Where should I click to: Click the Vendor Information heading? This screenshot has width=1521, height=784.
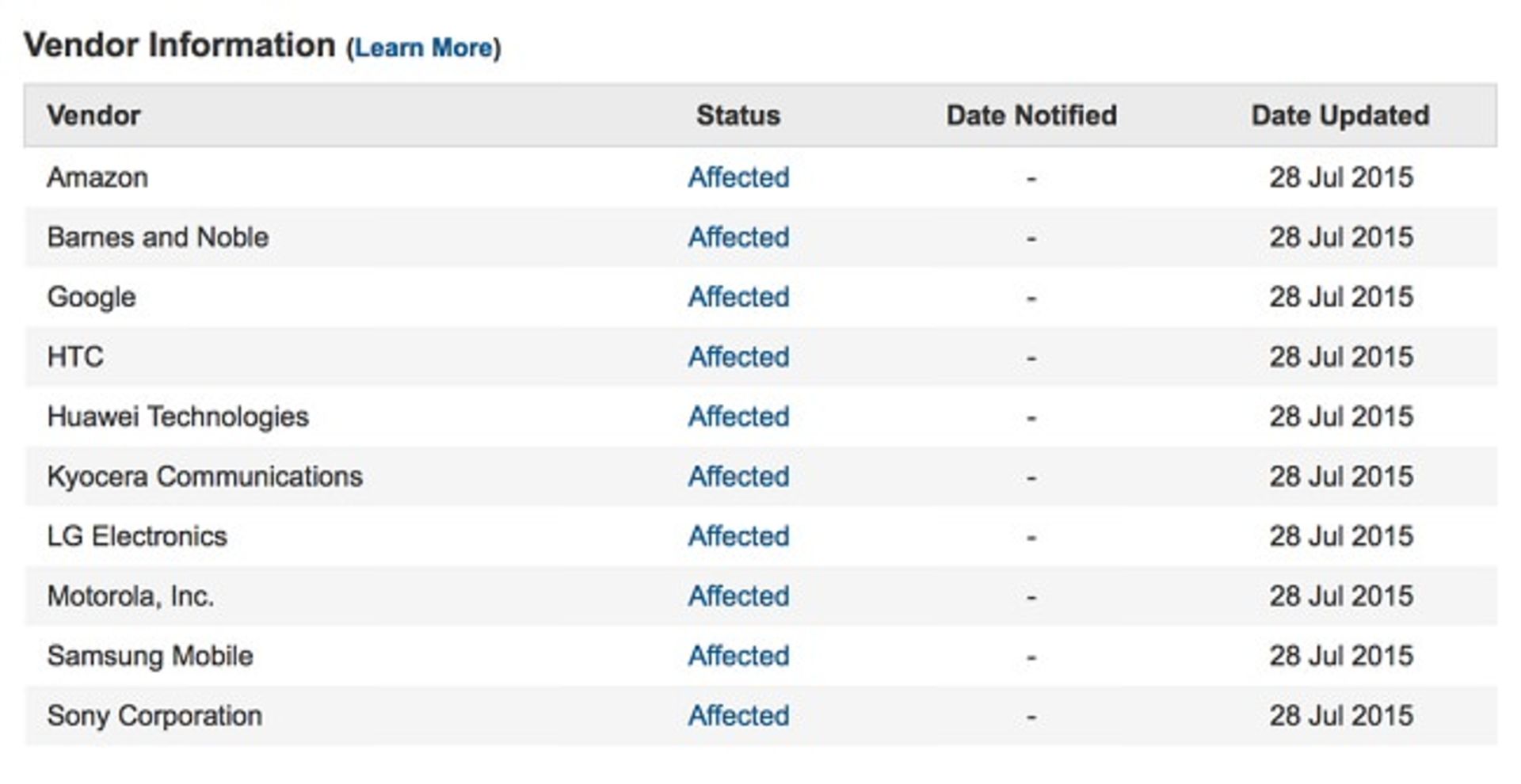180,45
